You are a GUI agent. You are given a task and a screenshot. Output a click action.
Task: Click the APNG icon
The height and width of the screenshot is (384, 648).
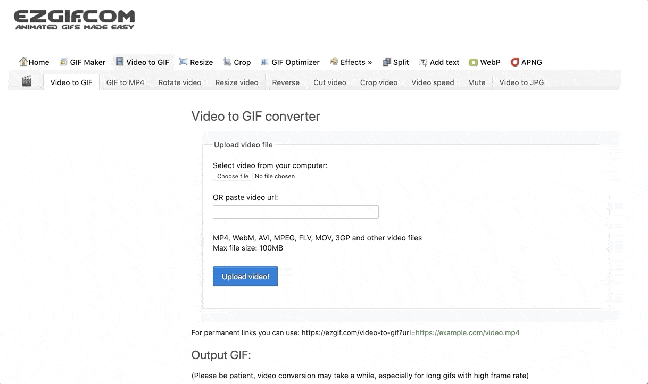[x=515, y=62]
